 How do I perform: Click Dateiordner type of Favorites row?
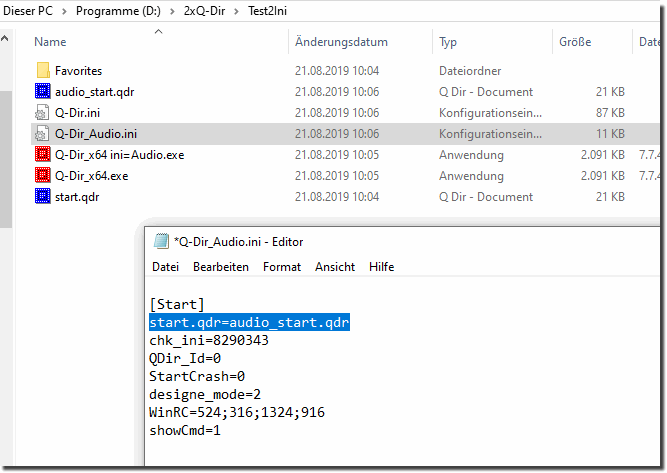(470, 71)
